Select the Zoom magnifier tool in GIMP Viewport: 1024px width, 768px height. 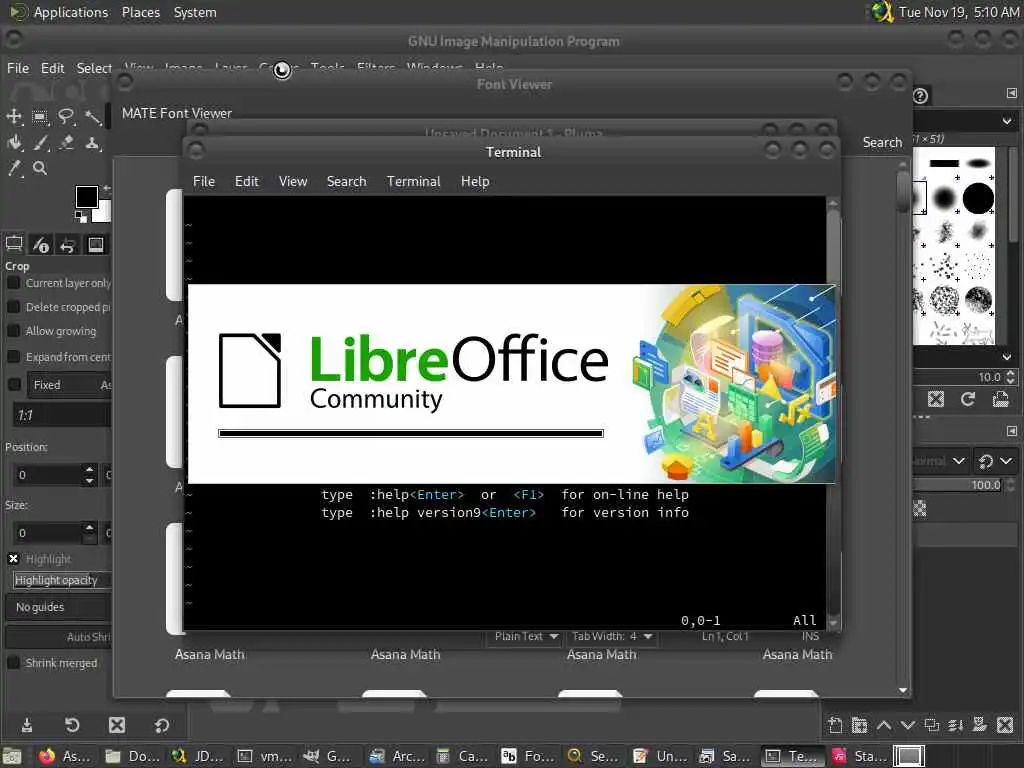coord(40,168)
